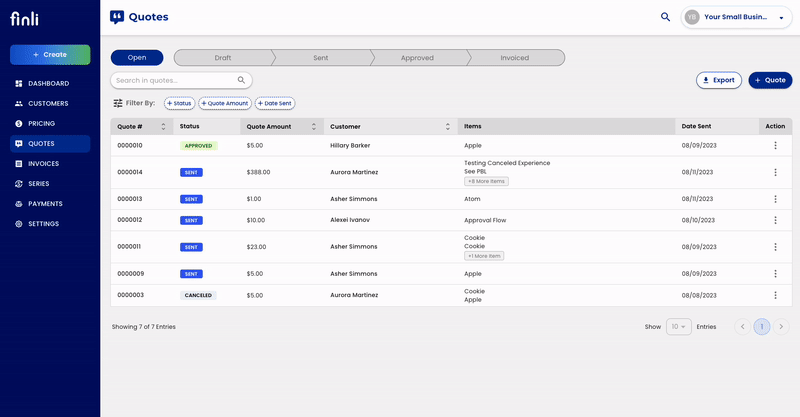This screenshot has width=800, height=417.
Task: Click SENT badge for quote 0000012
Action: click(191, 220)
